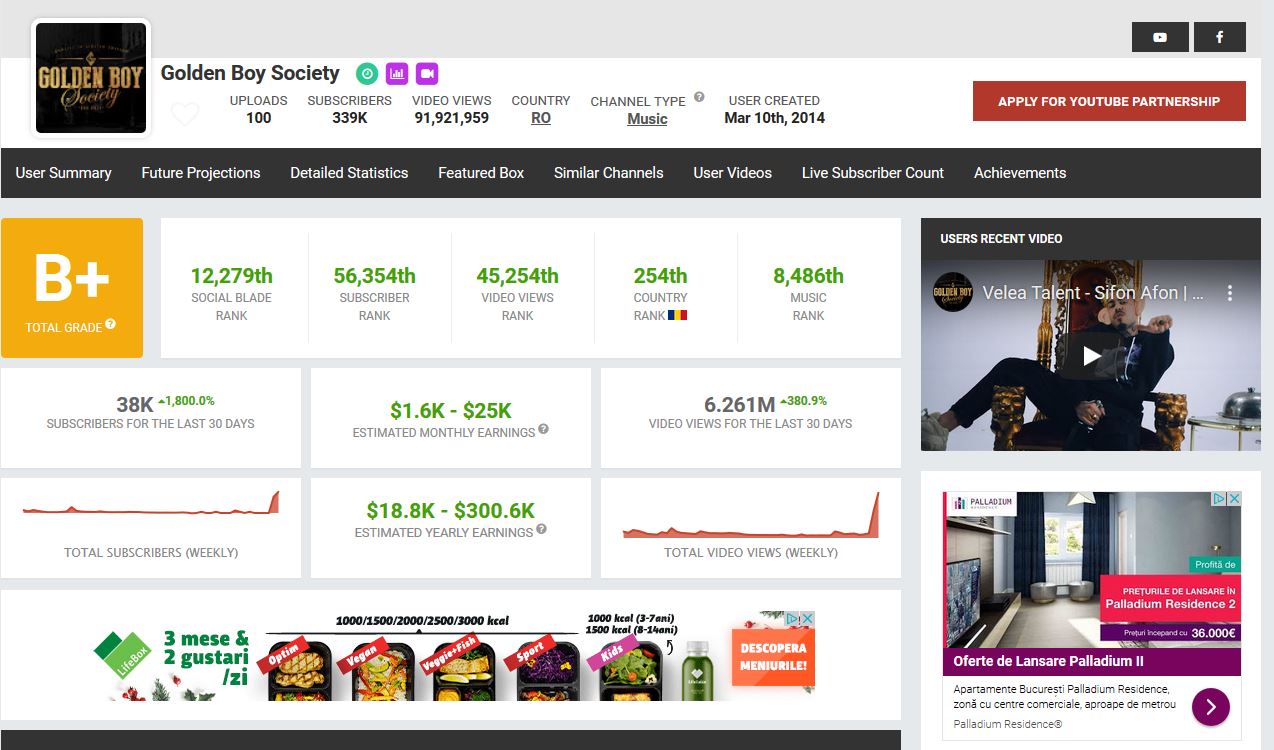Switch to the Detailed Statistics tab
This screenshot has width=1274, height=750.
[x=349, y=173]
